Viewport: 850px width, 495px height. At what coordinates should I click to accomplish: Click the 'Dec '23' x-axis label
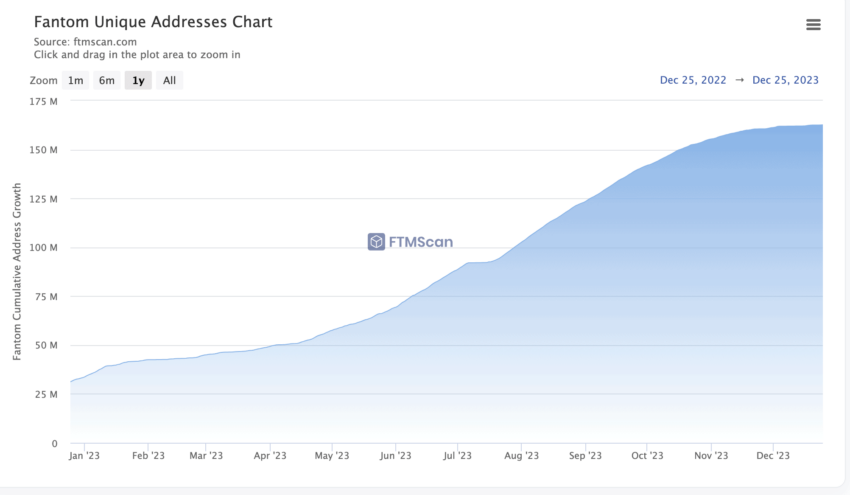click(773, 455)
